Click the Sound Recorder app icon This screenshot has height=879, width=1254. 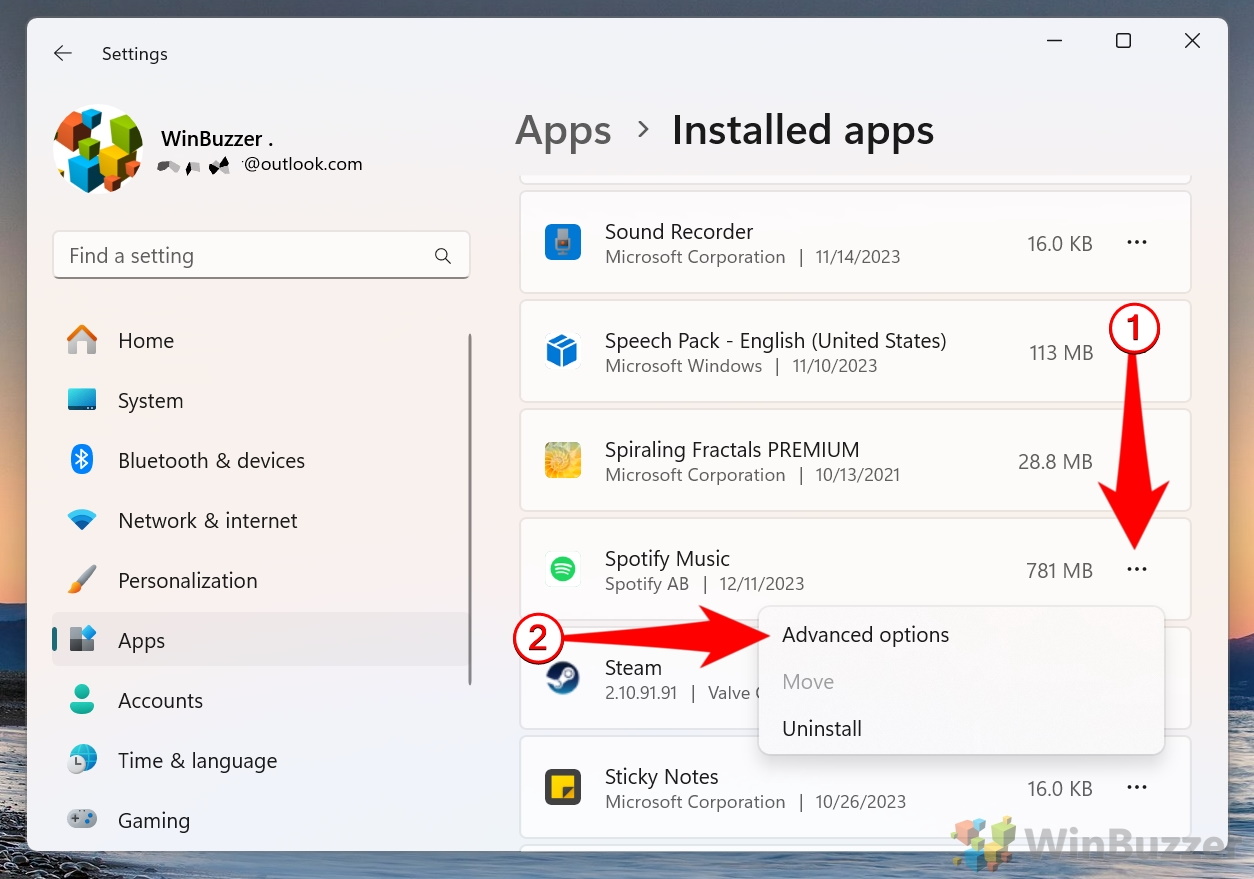click(x=563, y=243)
